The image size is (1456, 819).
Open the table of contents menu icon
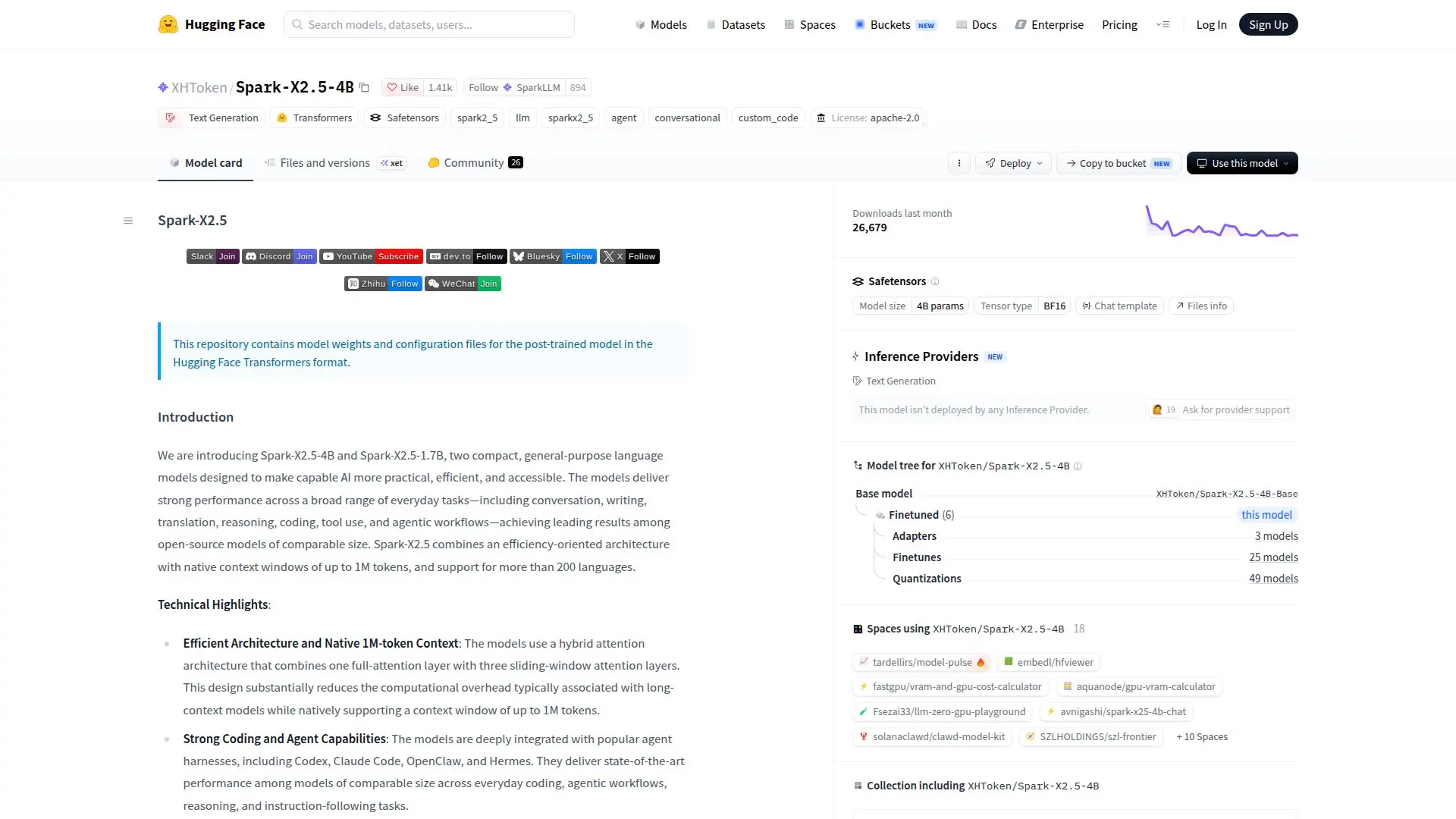point(128,221)
